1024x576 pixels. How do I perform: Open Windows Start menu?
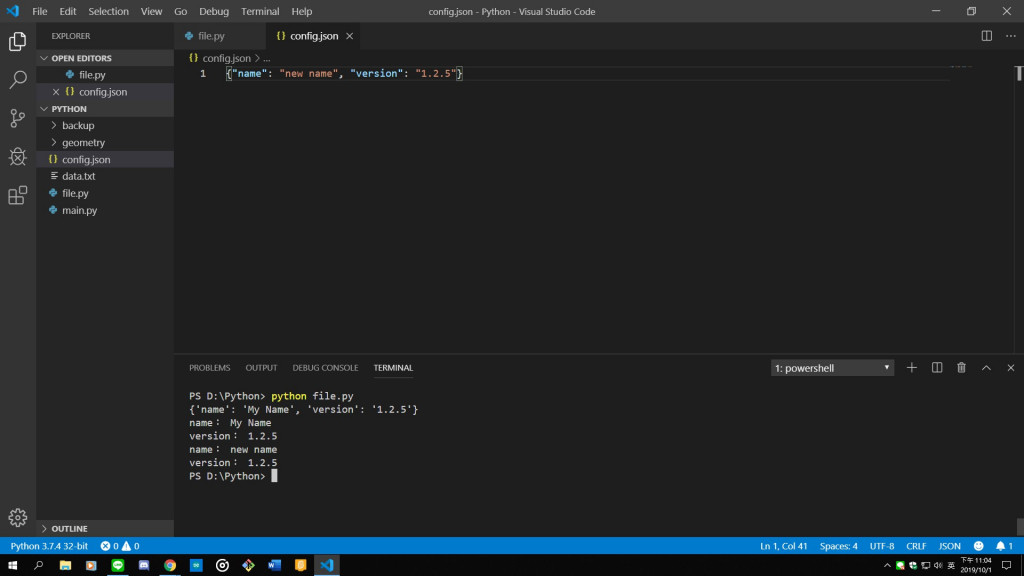pyautogui.click(x=12, y=565)
